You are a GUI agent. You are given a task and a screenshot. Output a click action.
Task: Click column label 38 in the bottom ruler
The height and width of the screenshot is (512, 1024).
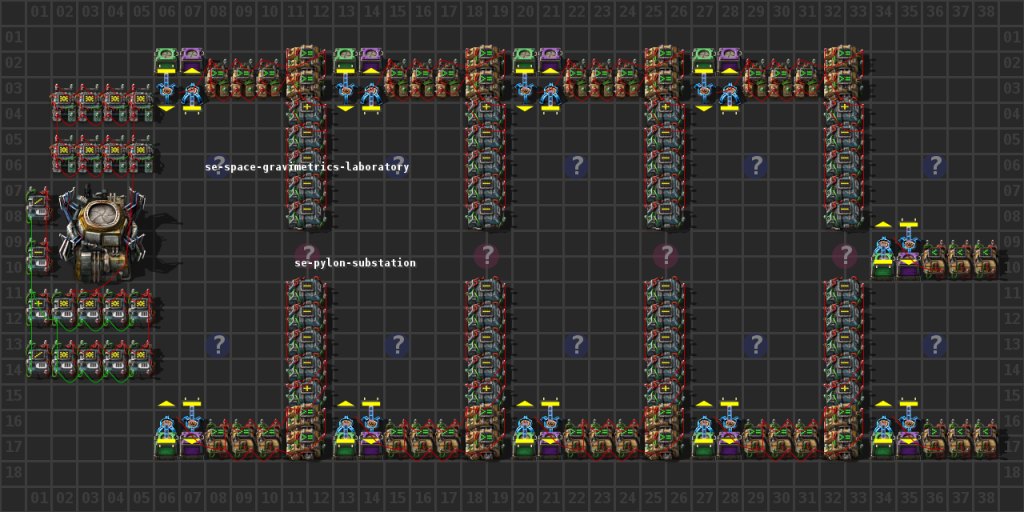pos(985,500)
